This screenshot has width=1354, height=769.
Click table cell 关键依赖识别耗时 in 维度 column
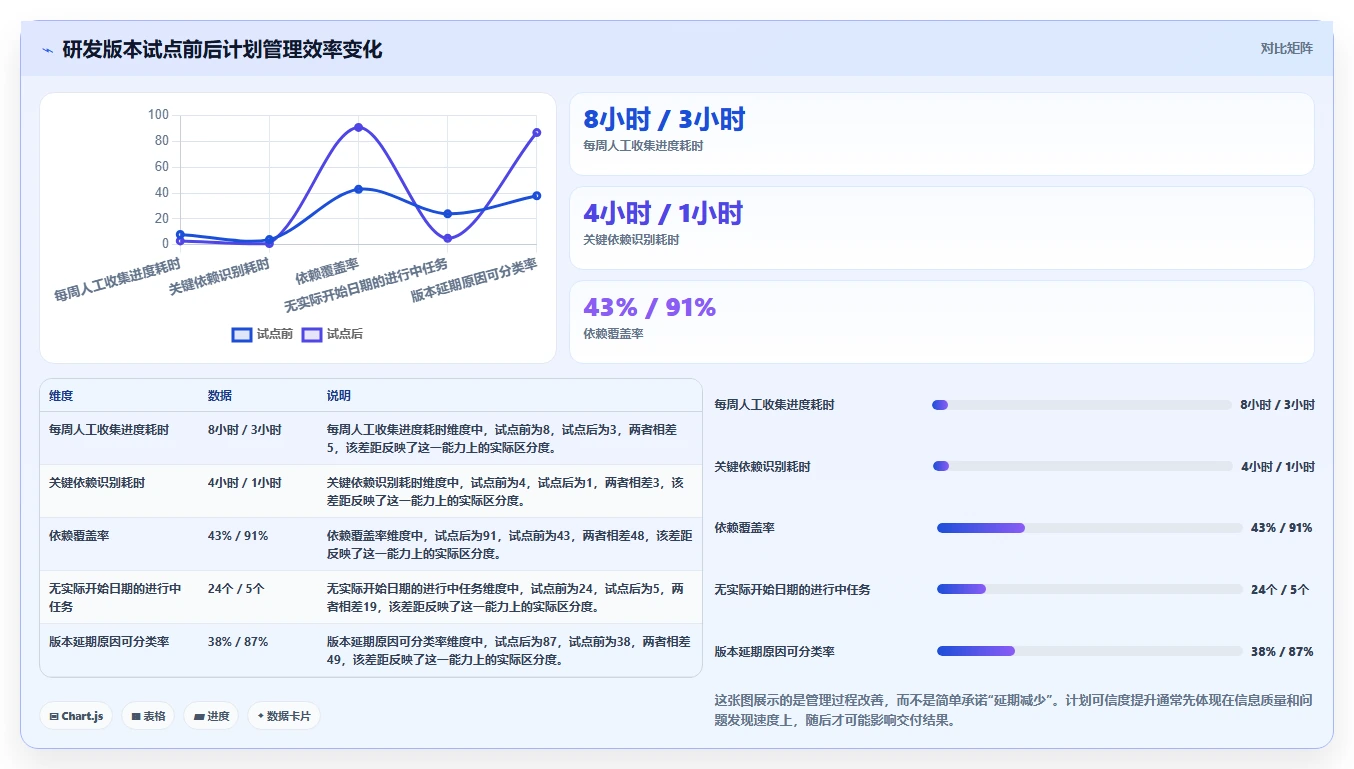coord(97,482)
